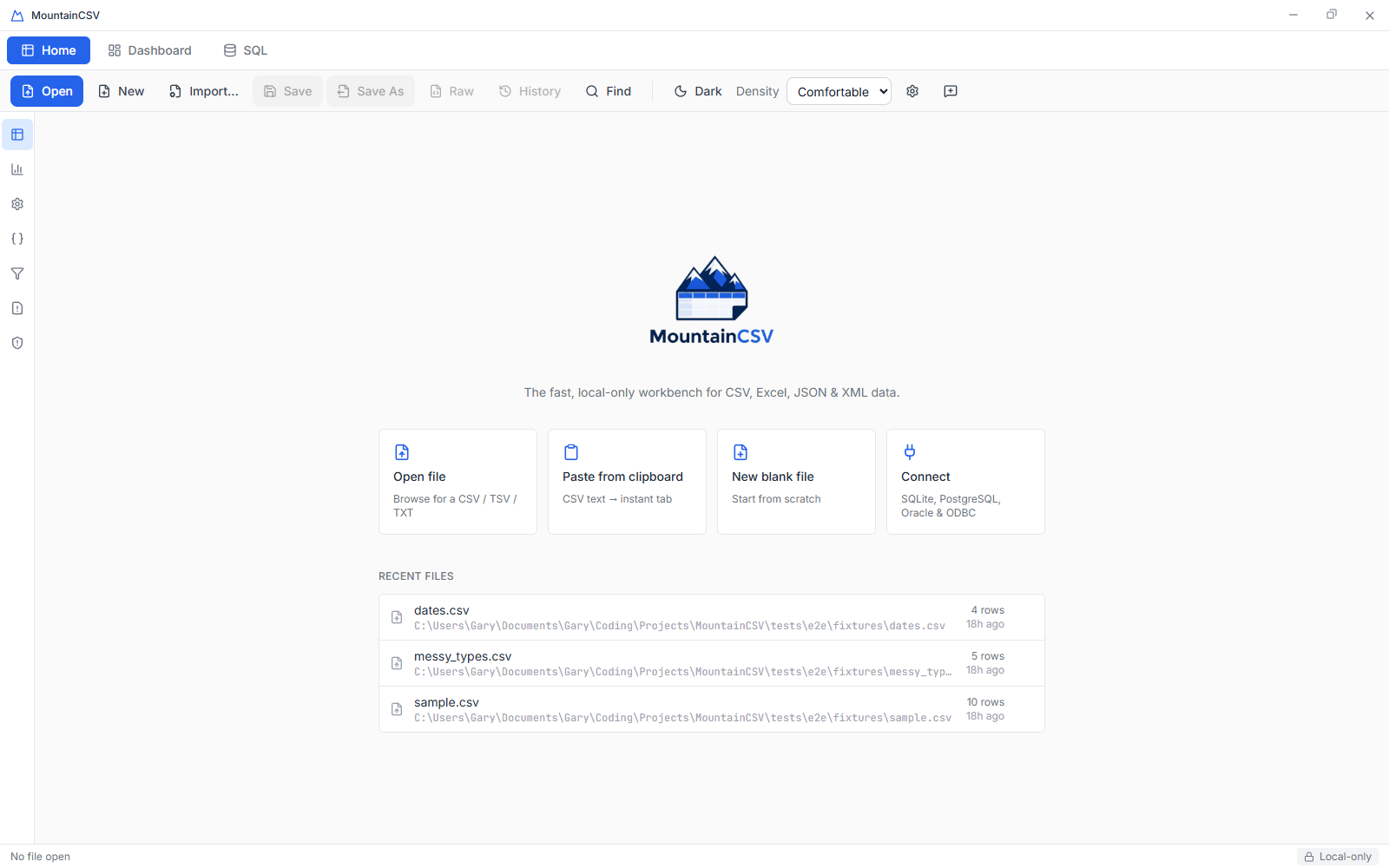Click the RECENT FILES heading
The image size is (1389, 868).
click(x=416, y=576)
